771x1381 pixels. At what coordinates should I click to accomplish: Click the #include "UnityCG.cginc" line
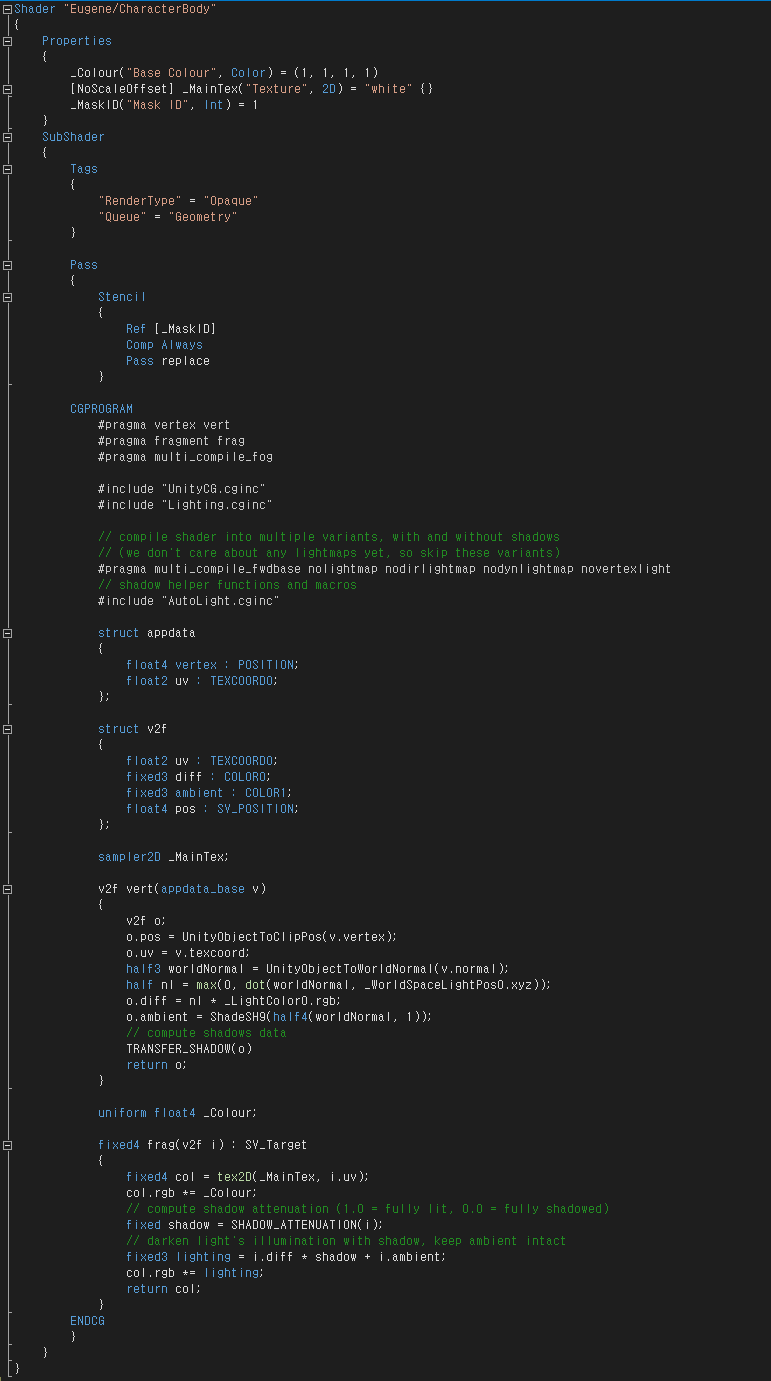182,489
